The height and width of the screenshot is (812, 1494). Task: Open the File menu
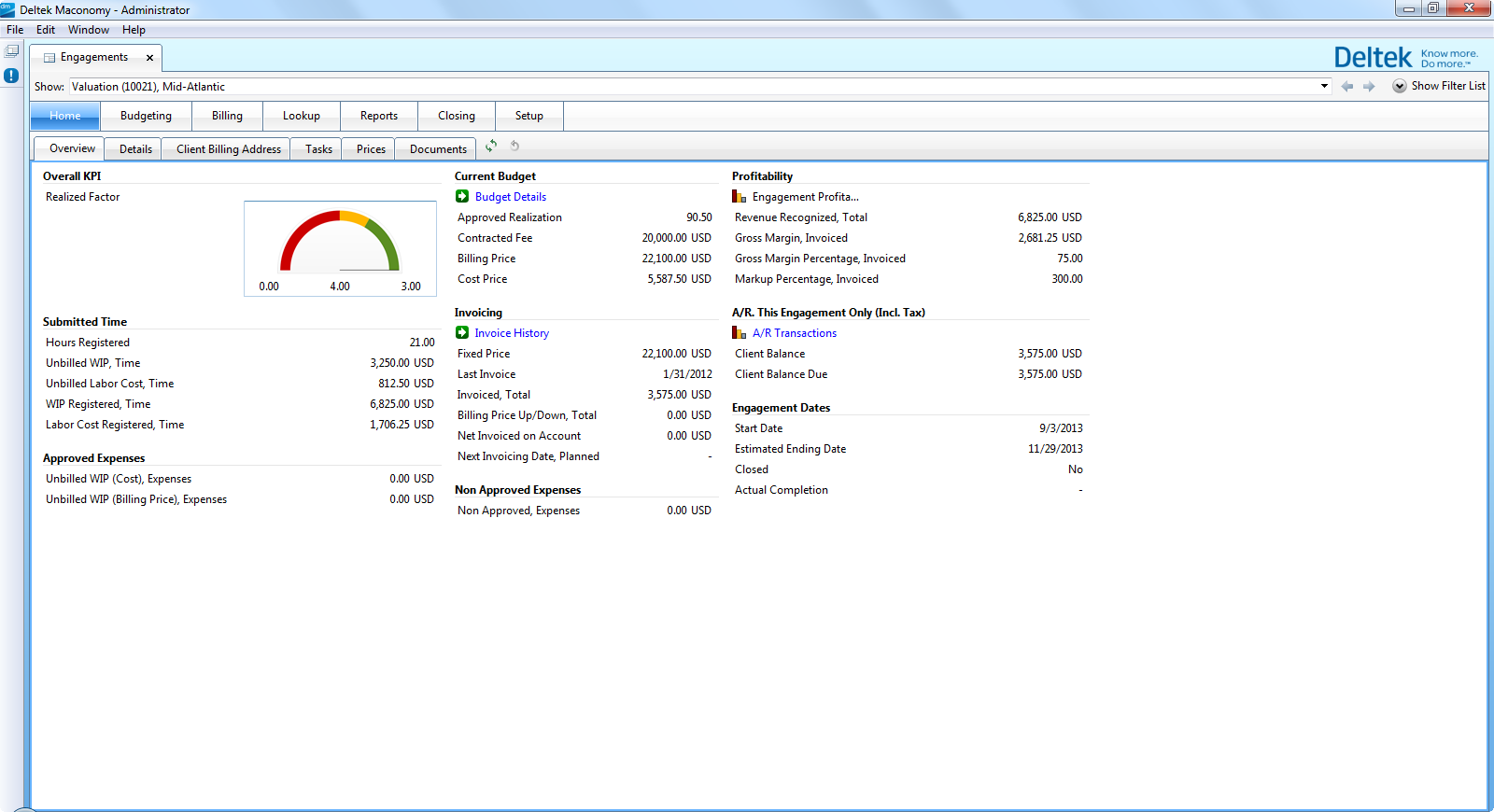[15, 30]
